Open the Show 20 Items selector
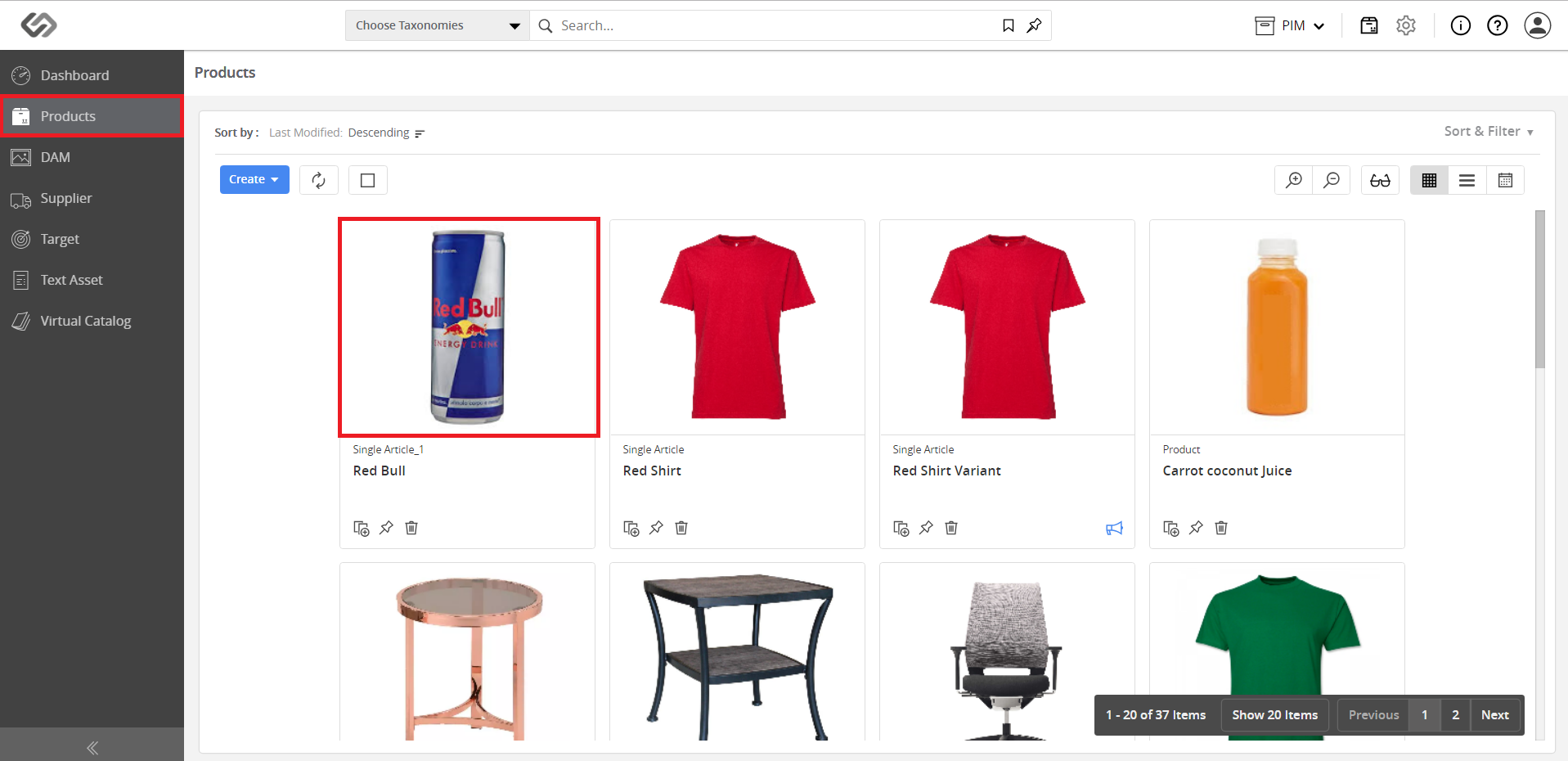Image resolution: width=1568 pixels, height=761 pixels. point(1274,715)
